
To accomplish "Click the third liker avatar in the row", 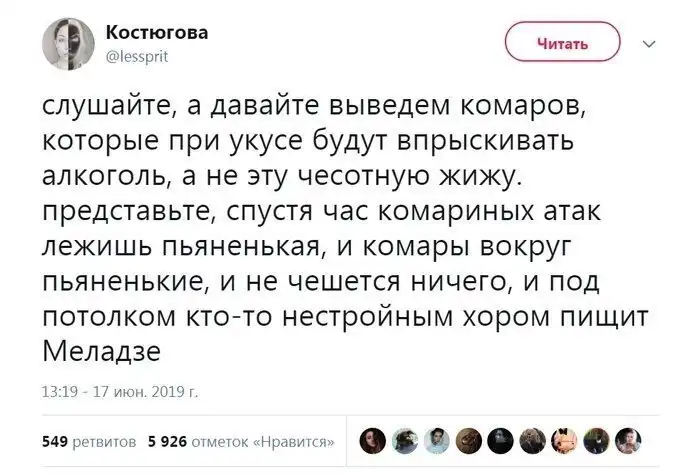I will pos(439,438).
